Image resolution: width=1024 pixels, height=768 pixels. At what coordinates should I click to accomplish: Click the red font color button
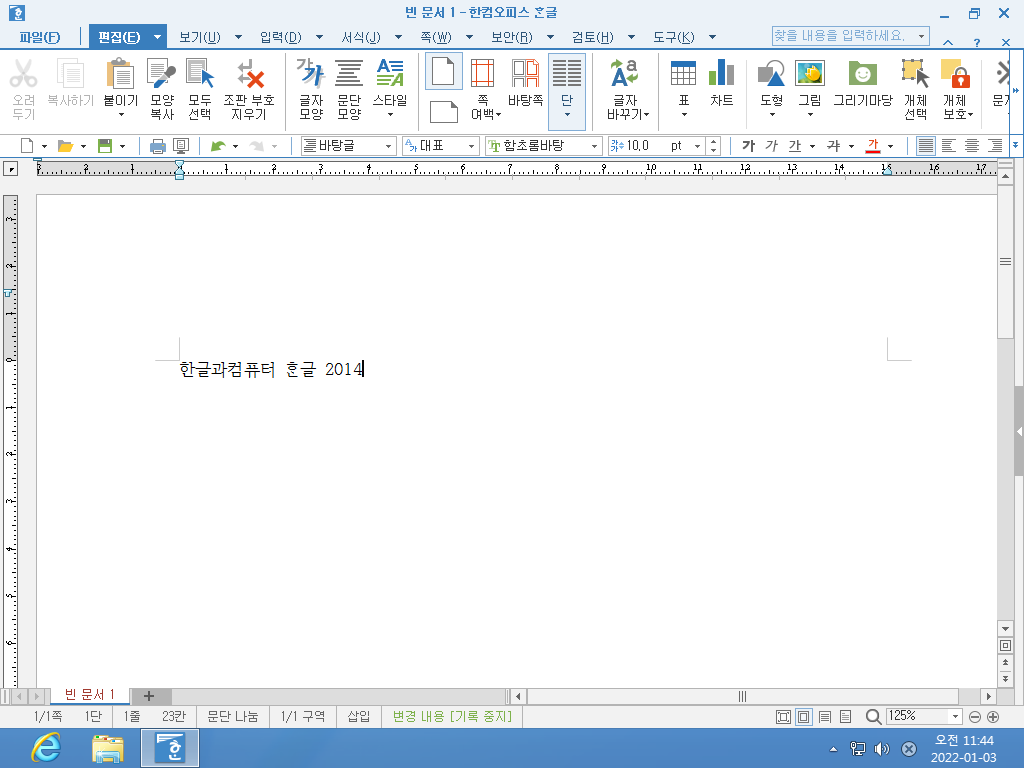point(873,146)
